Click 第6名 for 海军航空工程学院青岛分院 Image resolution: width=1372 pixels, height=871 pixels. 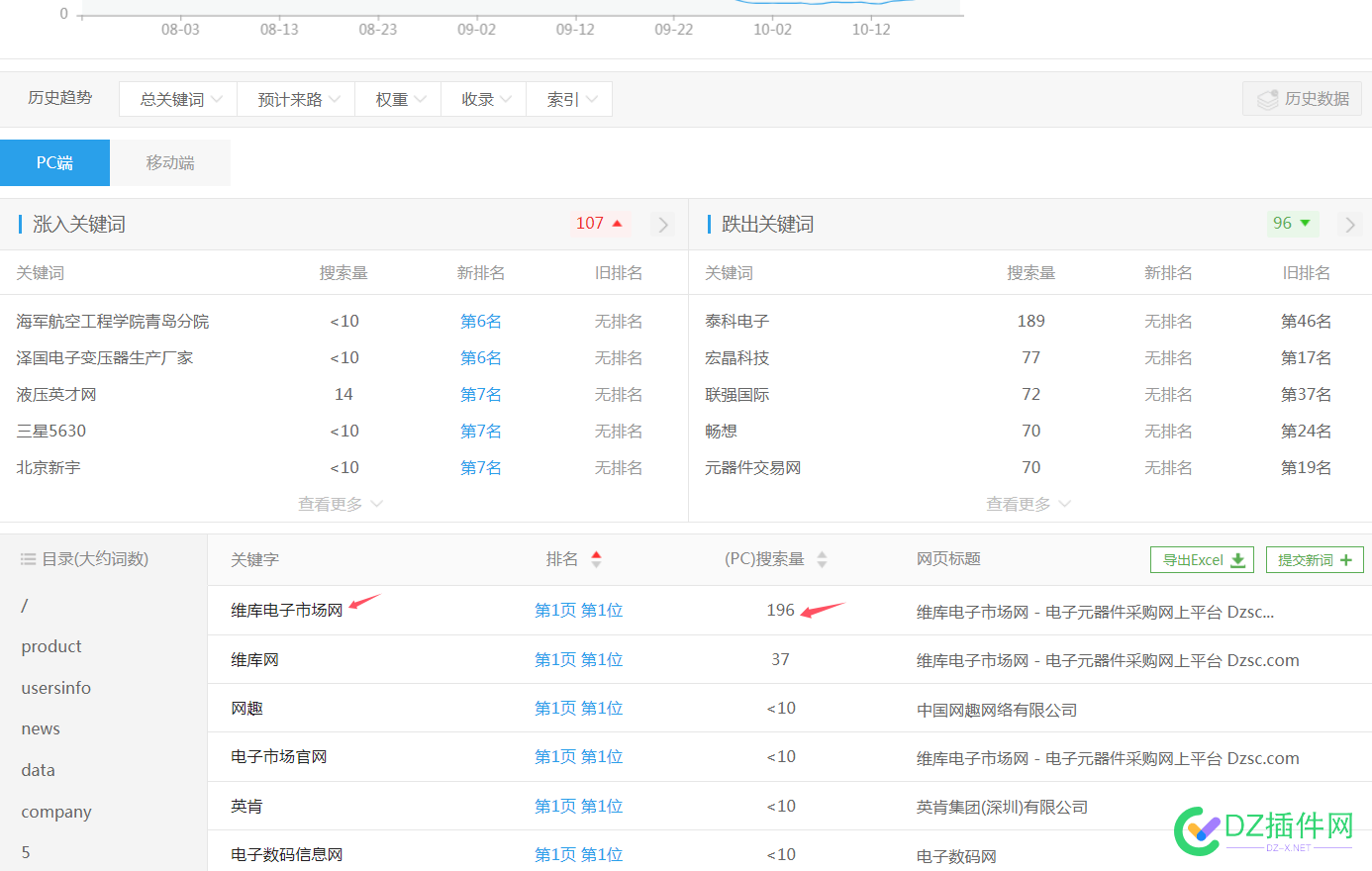(x=481, y=322)
